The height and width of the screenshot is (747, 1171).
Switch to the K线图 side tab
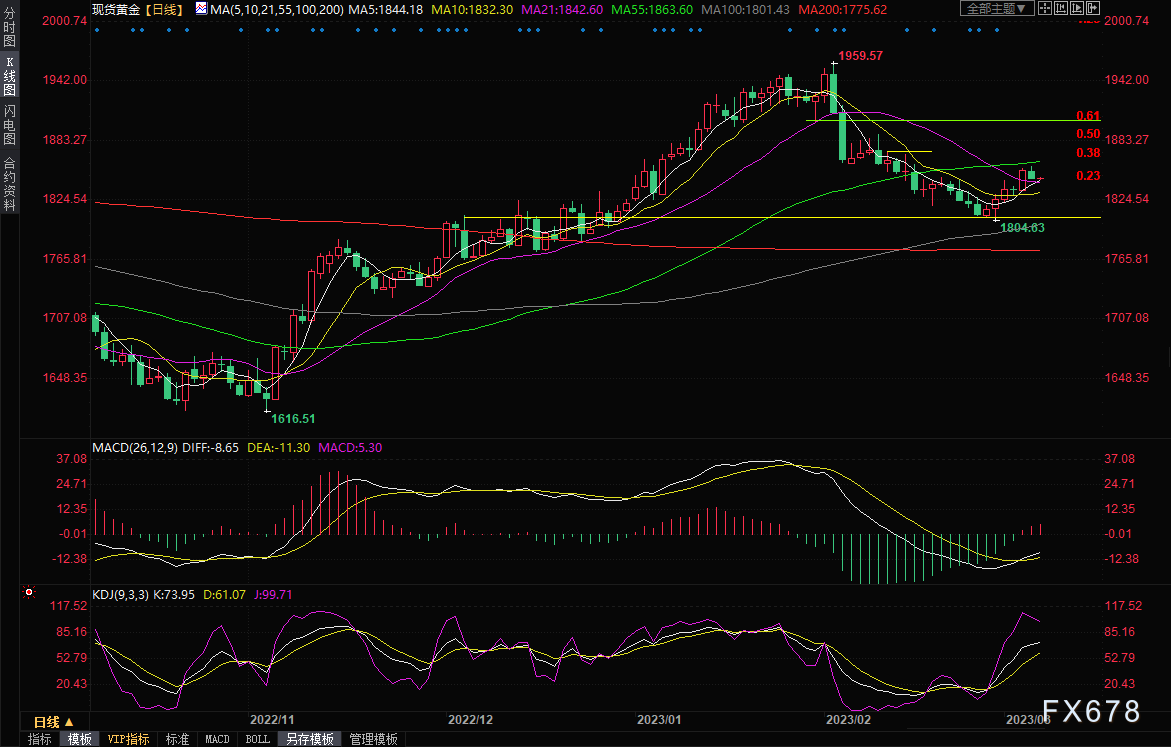9,75
